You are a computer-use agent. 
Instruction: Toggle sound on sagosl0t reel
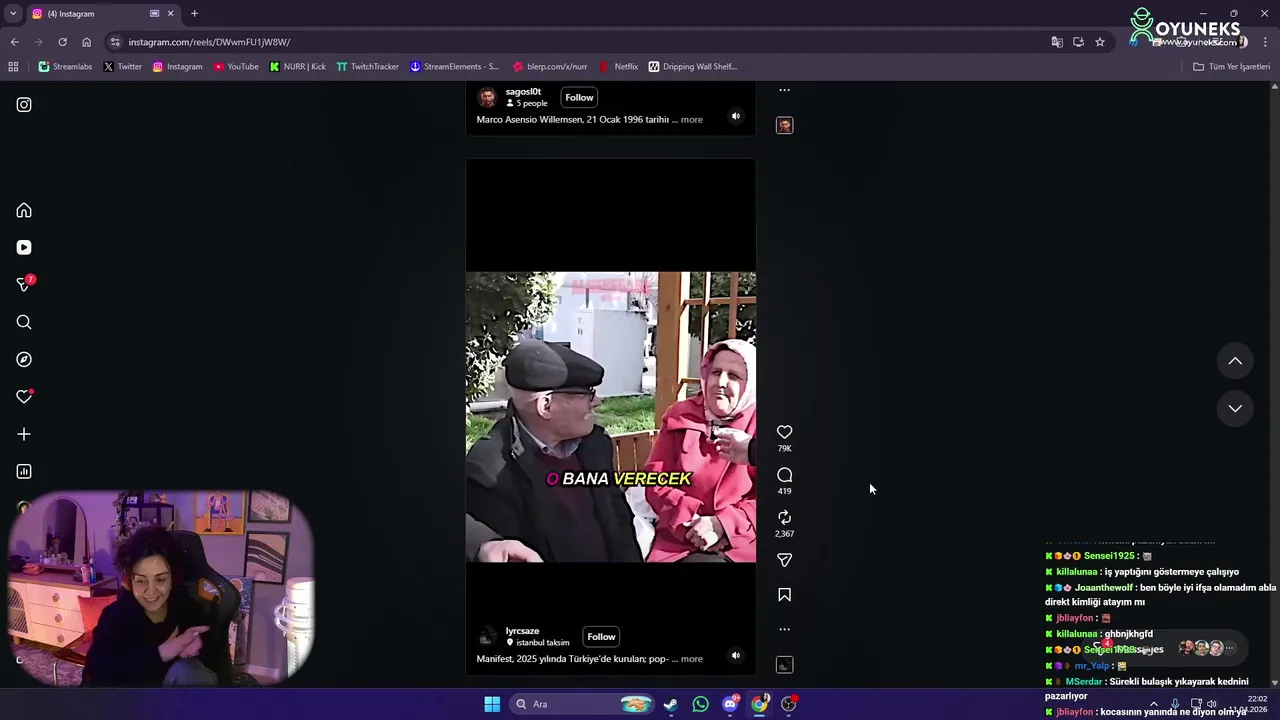(x=735, y=116)
